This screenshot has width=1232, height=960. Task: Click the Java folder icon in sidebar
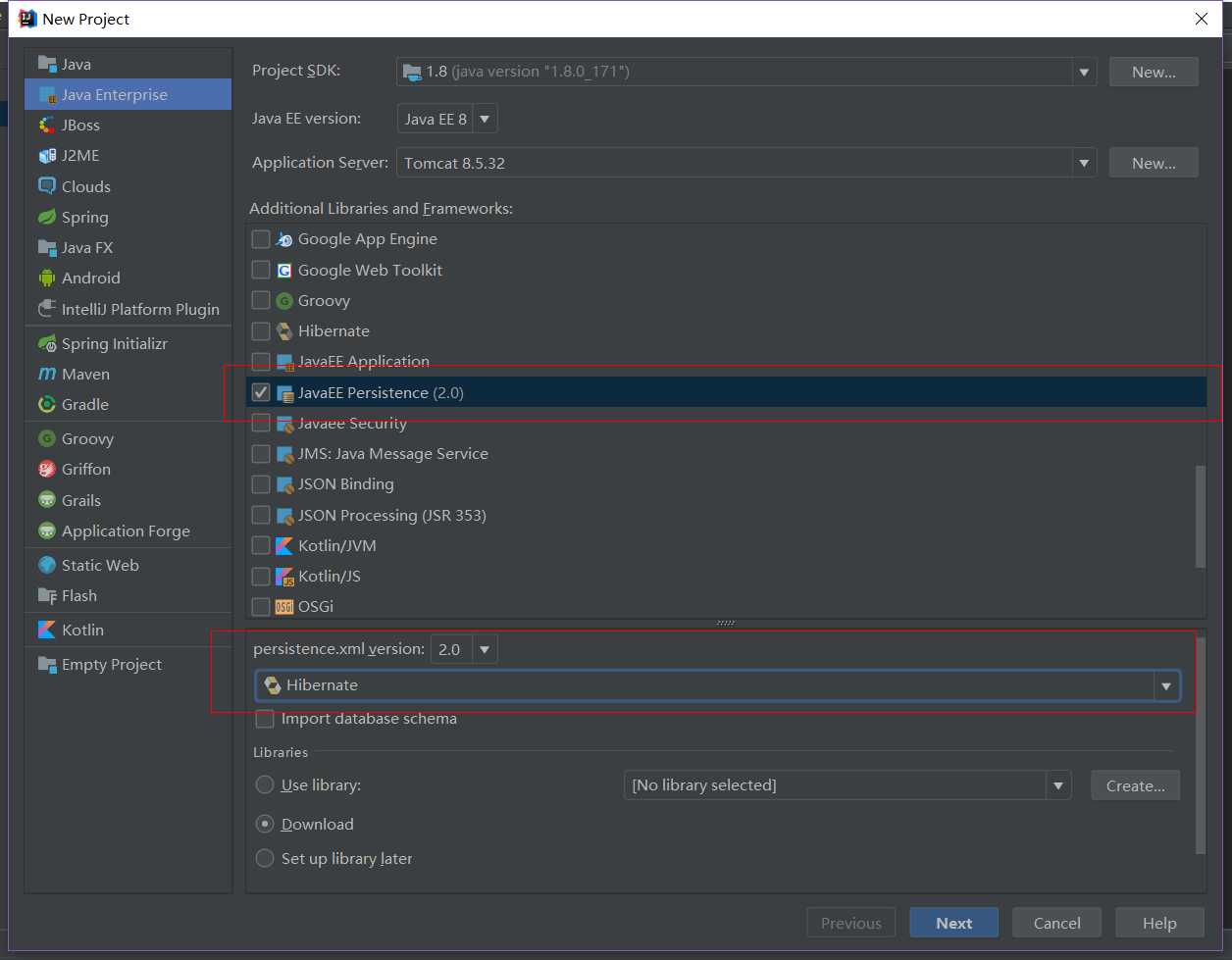tap(47, 64)
